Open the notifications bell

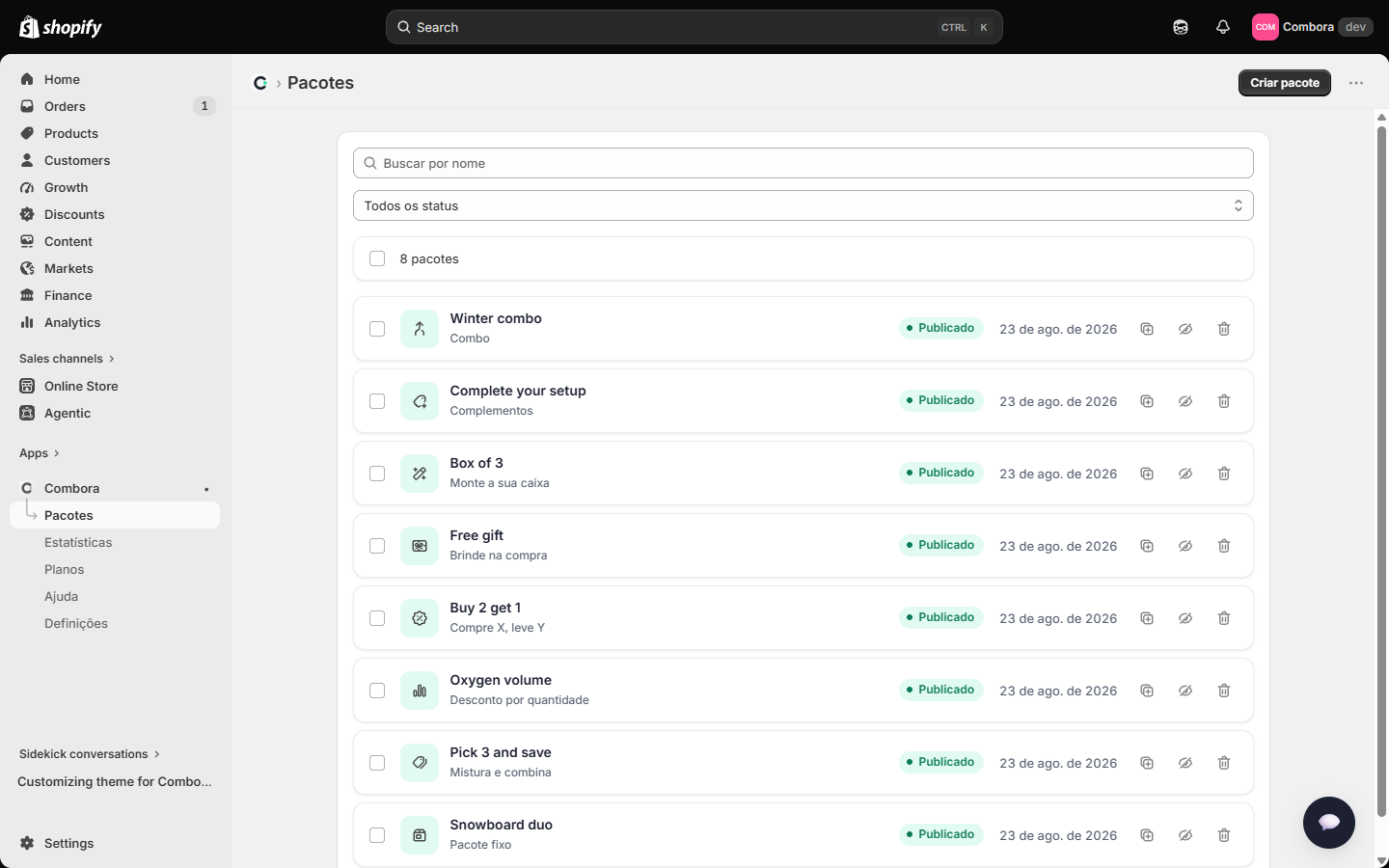(x=1223, y=27)
